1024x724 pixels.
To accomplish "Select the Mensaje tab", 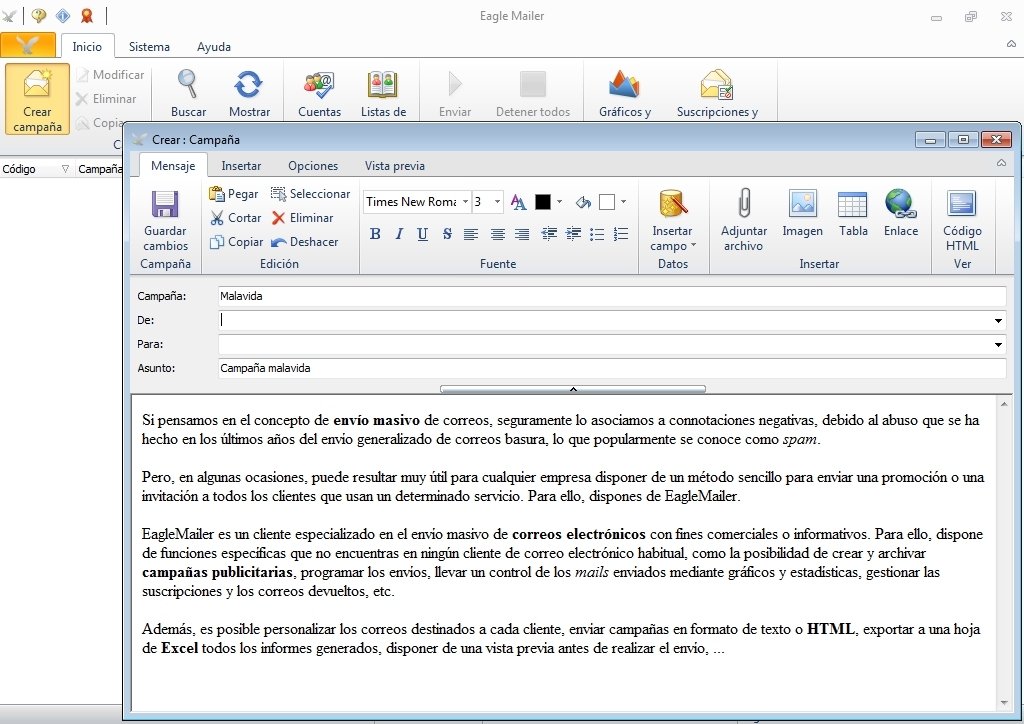I will tap(173, 166).
